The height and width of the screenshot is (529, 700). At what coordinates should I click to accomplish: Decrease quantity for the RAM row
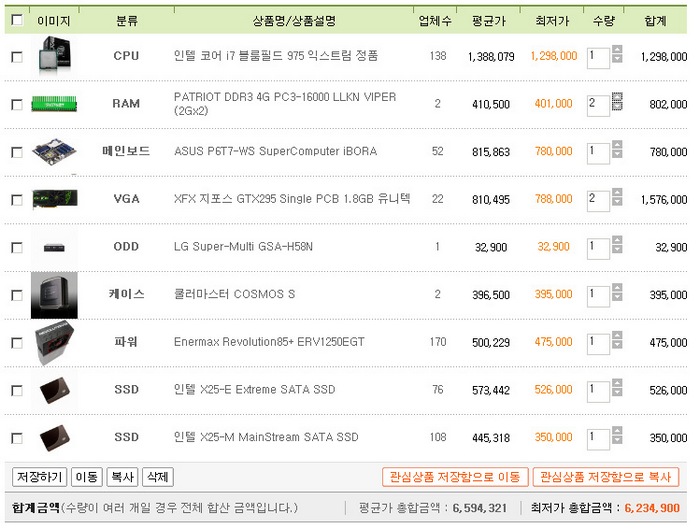[617, 106]
